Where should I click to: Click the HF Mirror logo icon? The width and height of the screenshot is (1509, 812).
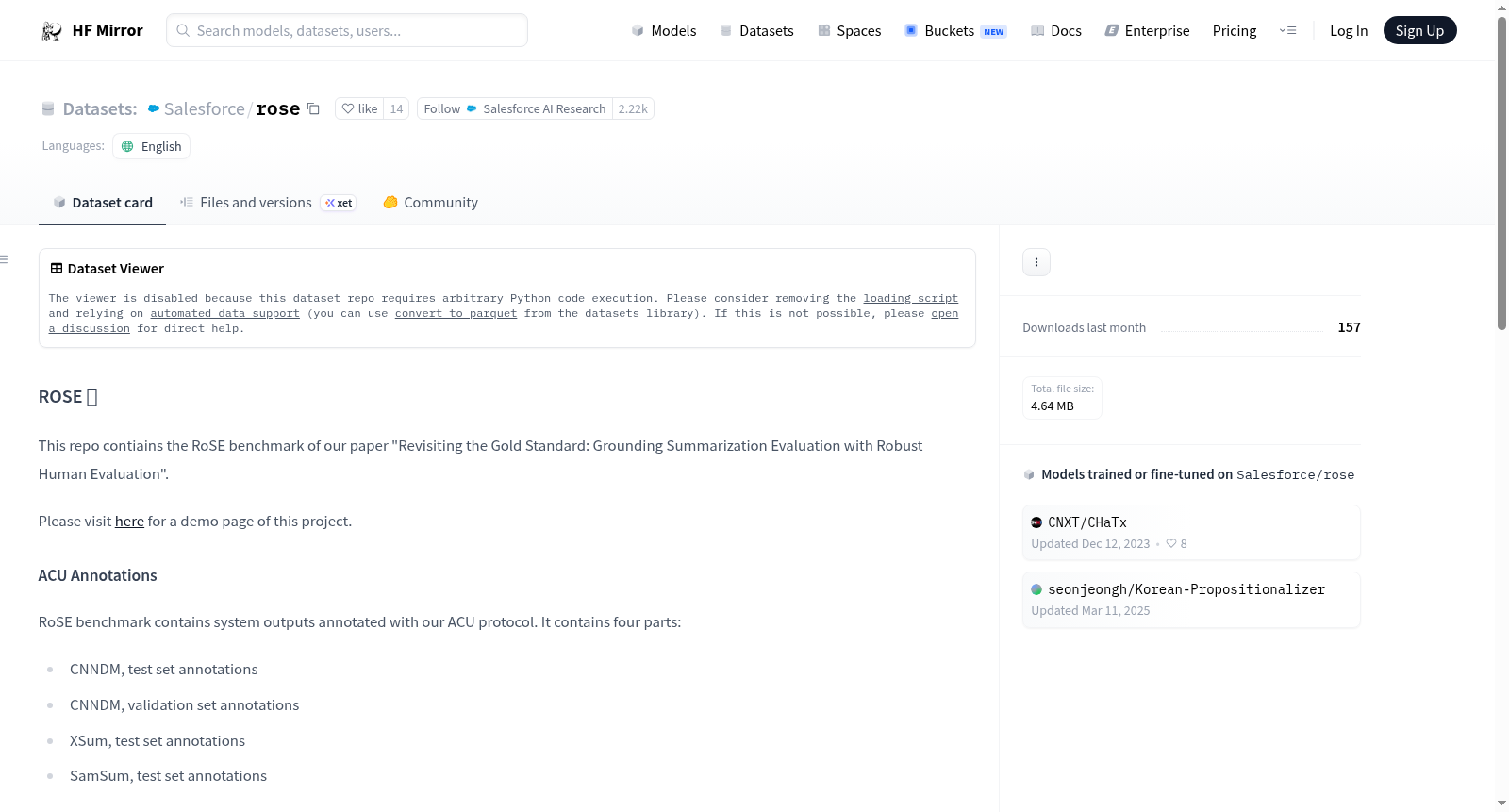point(52,31)
